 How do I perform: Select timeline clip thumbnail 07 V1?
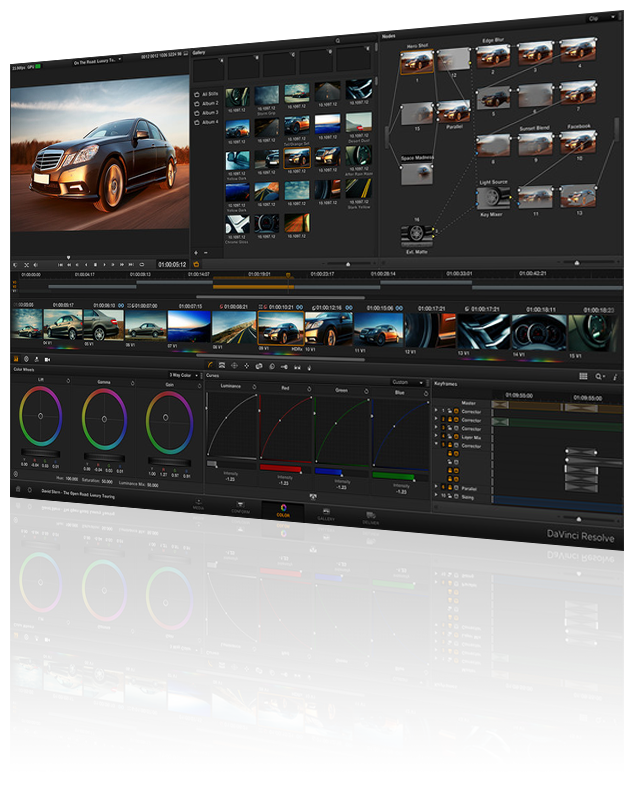click(189, 328)
